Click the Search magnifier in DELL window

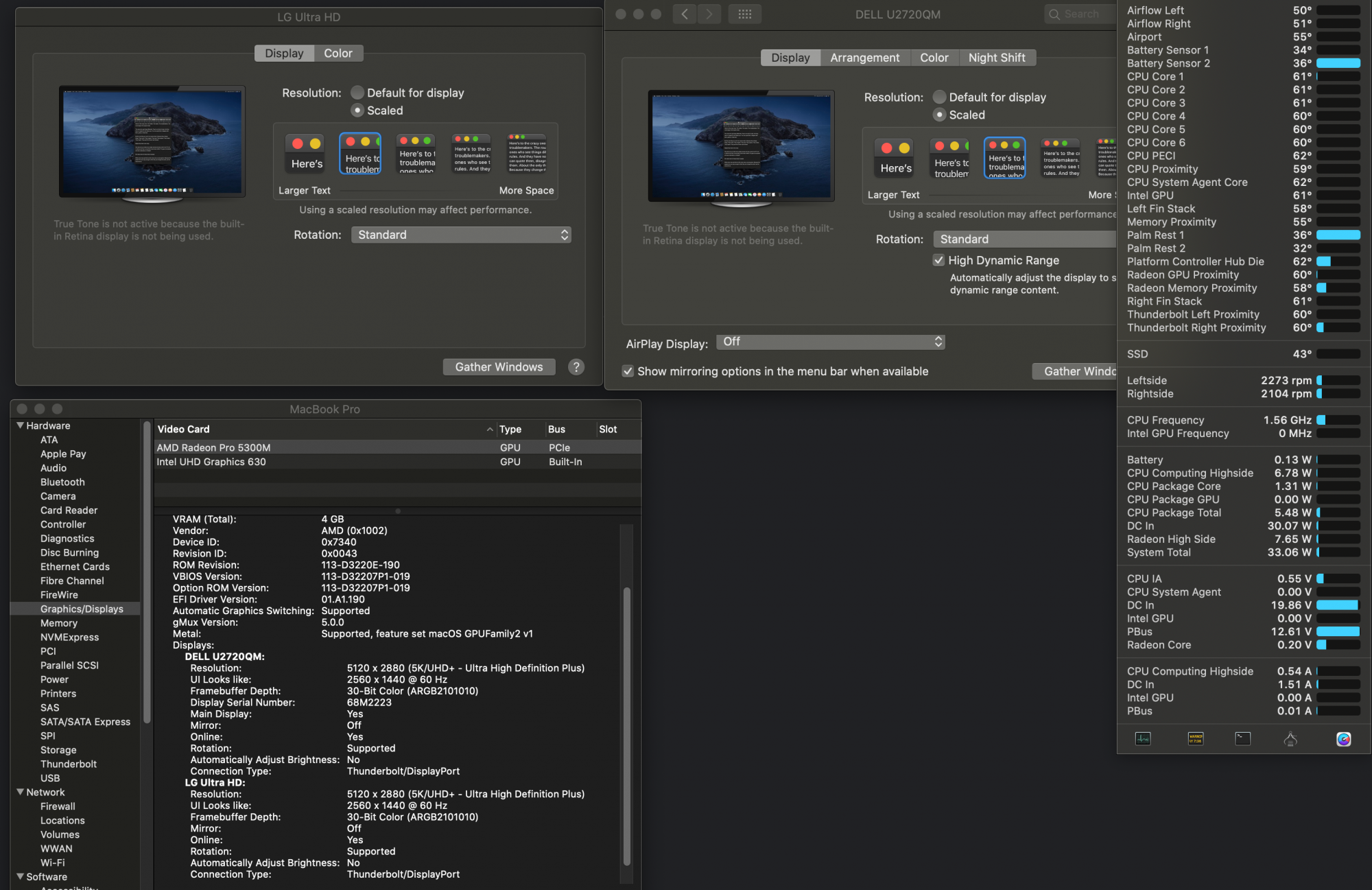(x=1055, y=14)
